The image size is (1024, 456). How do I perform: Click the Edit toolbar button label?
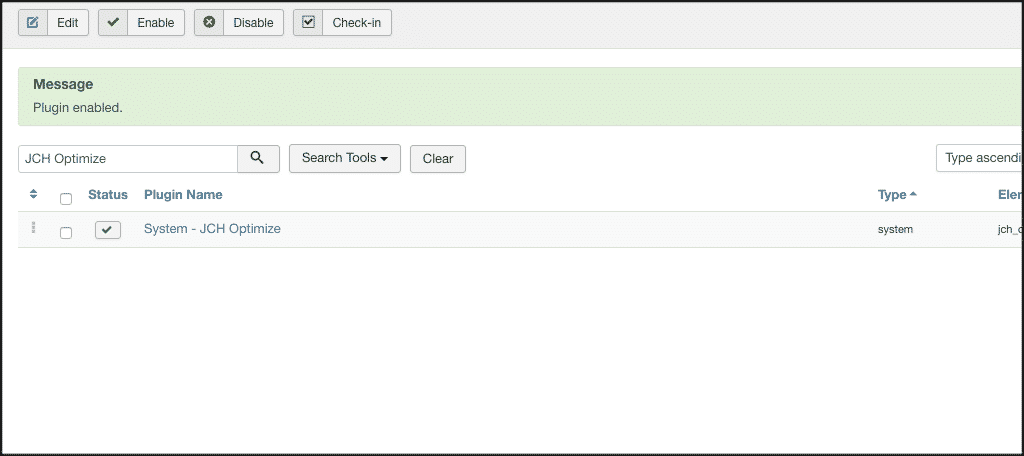pyautogui.click(x=67, y=23)
